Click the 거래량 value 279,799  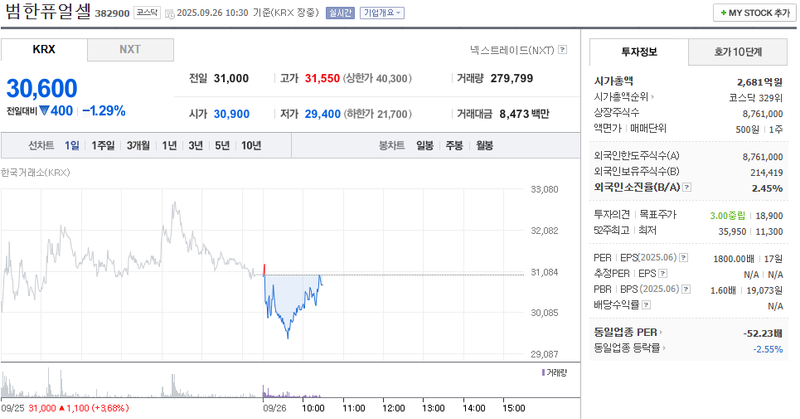click(512, 79)
